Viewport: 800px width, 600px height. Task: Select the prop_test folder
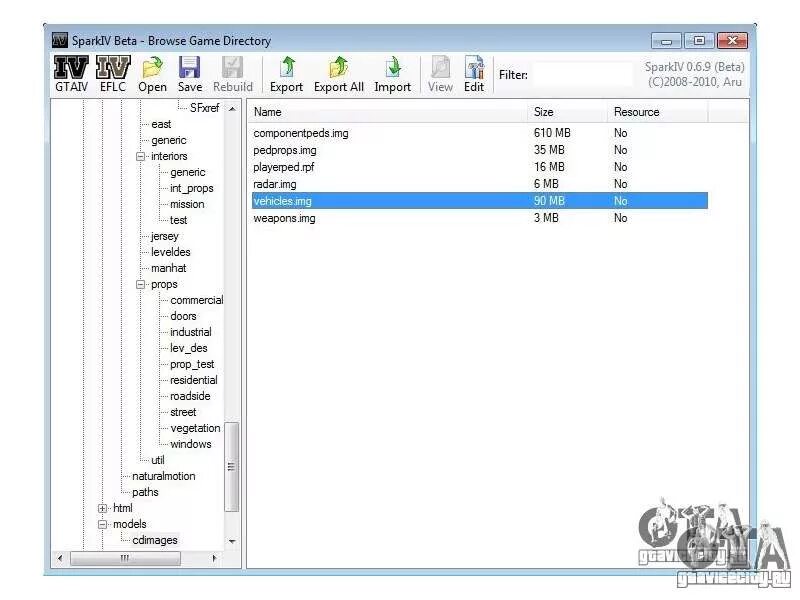coord(192,364)
